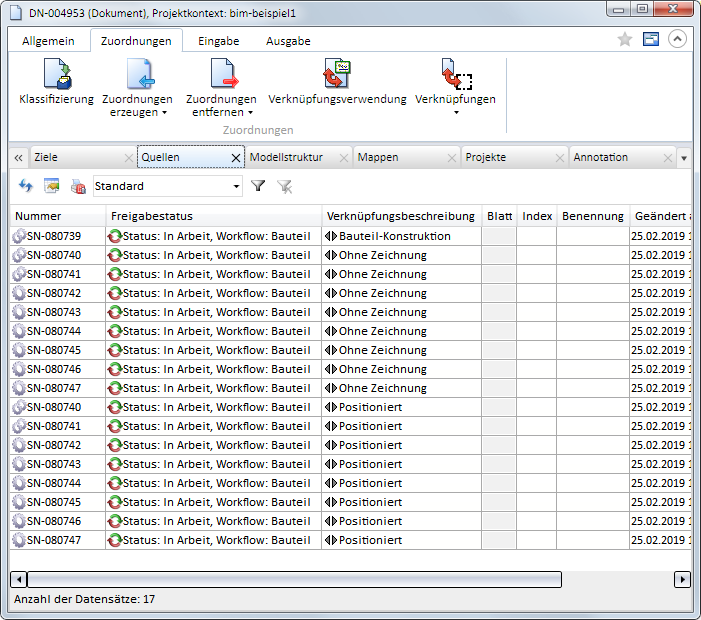Image resolution: width=701 pixels, height=620 pixels.
Task: Collapse the ribbon with the chevron button
Action: click(x=678, y=39)
